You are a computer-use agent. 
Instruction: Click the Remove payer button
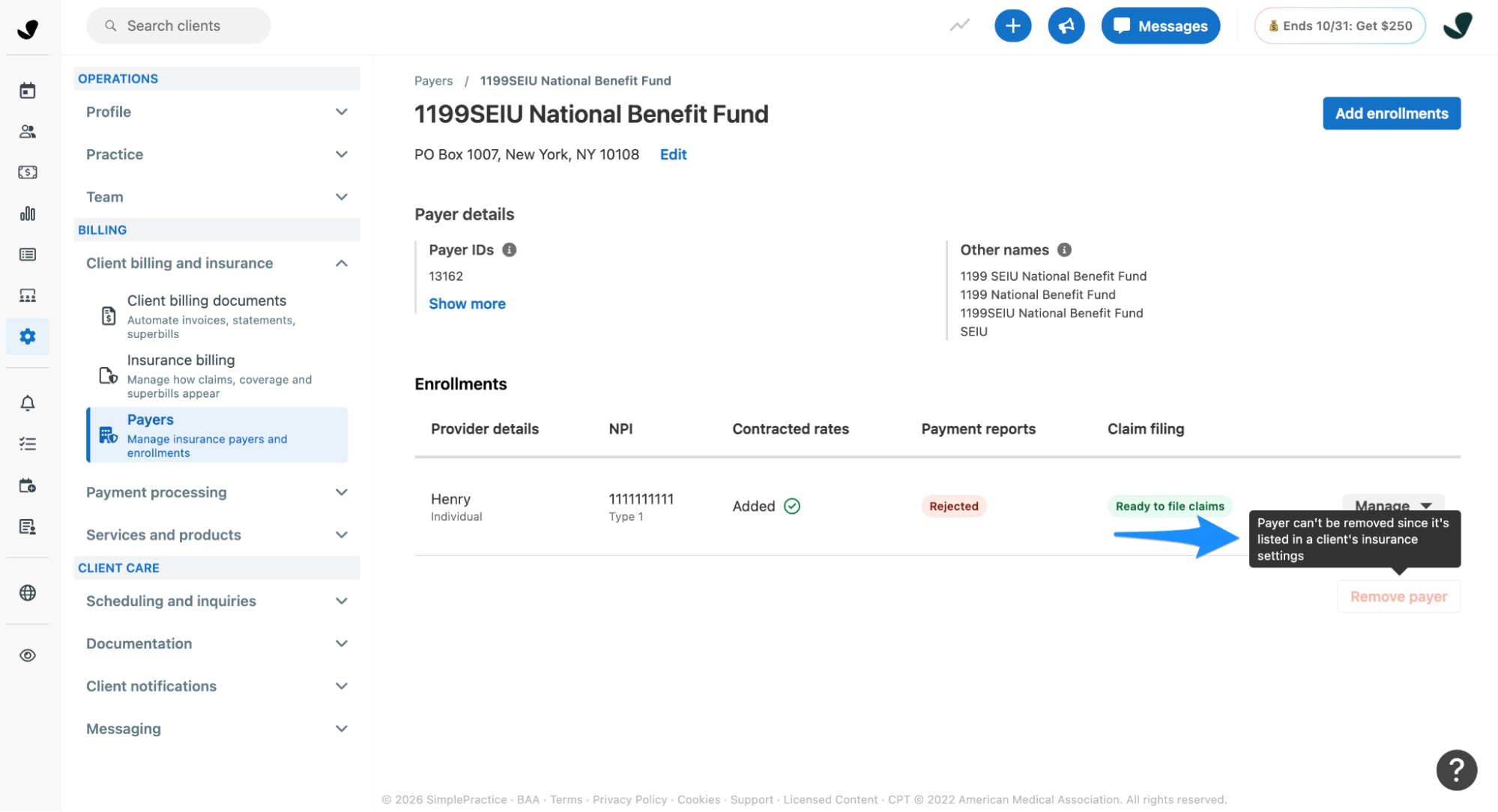pos(1398,596)
